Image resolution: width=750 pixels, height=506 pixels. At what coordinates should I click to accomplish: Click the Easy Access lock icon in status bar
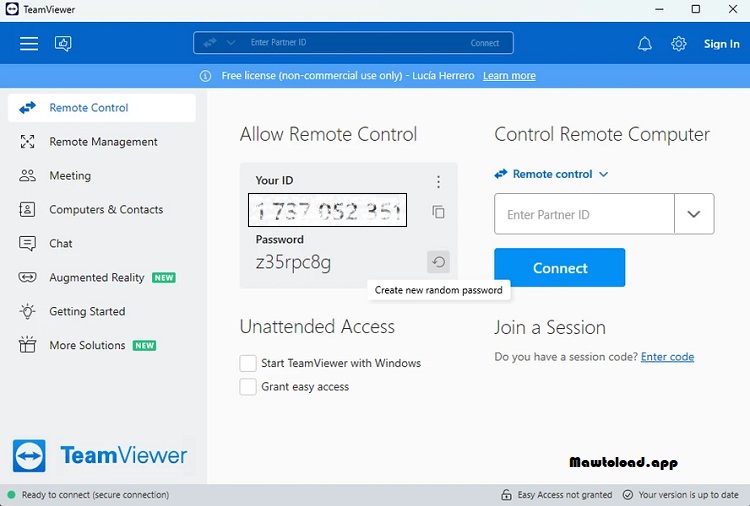[x=506, y=495]
